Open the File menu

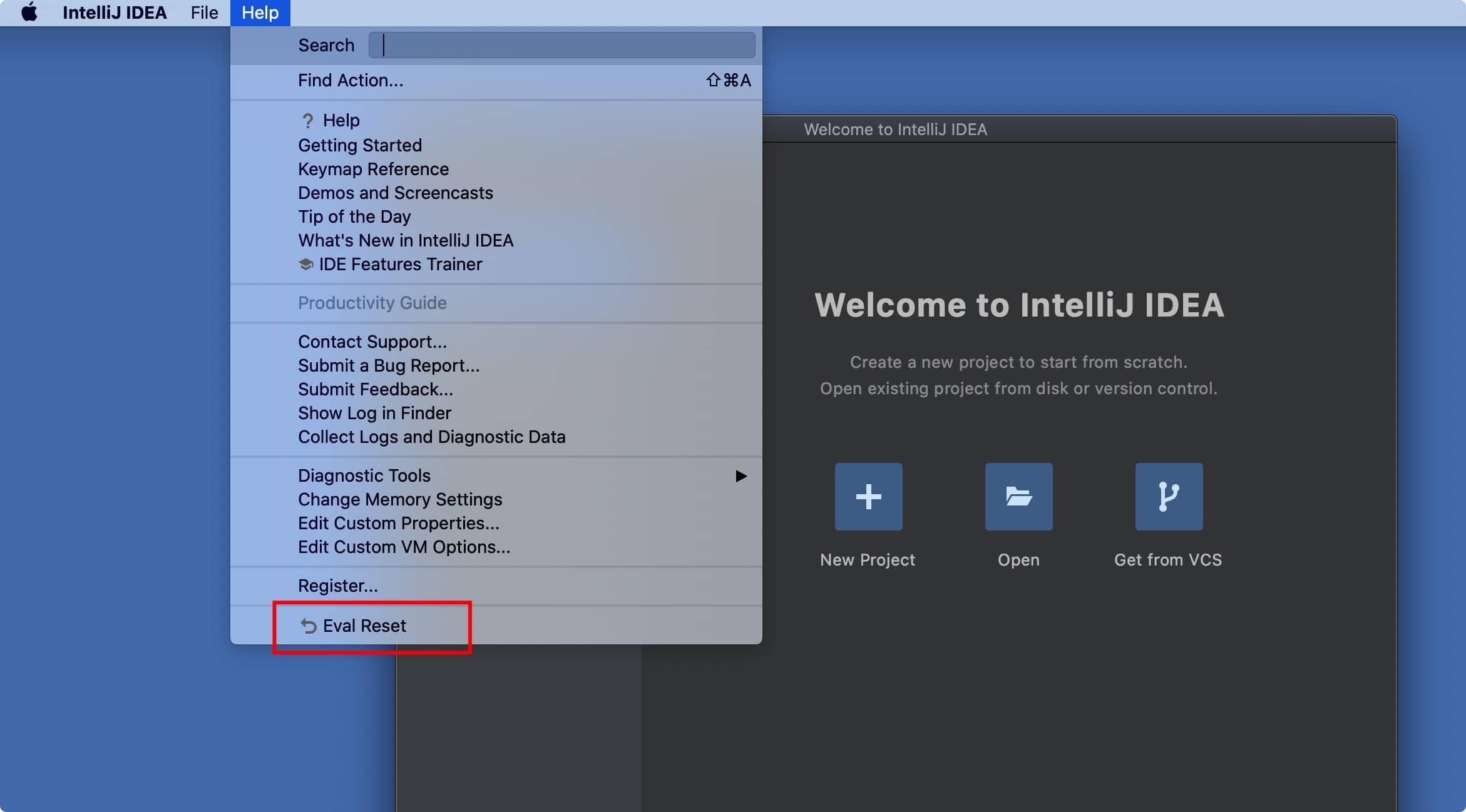tap(204, 13)
